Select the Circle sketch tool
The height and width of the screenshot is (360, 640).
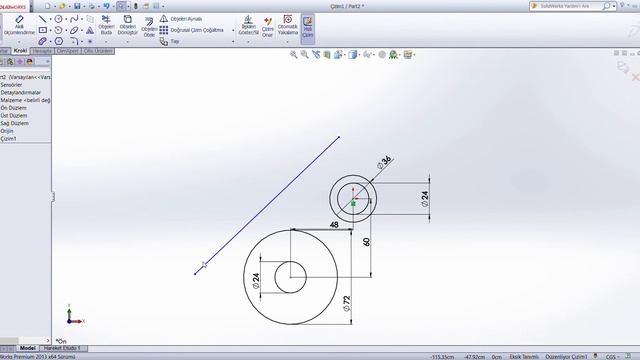59,19
